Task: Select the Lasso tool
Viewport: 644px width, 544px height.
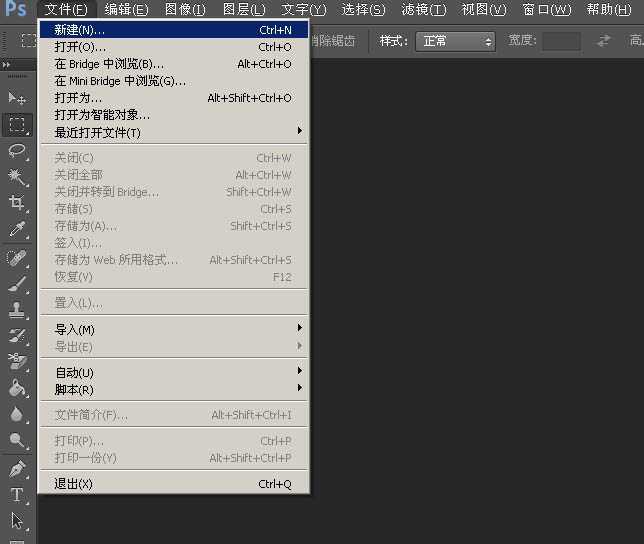Action: [17, 151]
